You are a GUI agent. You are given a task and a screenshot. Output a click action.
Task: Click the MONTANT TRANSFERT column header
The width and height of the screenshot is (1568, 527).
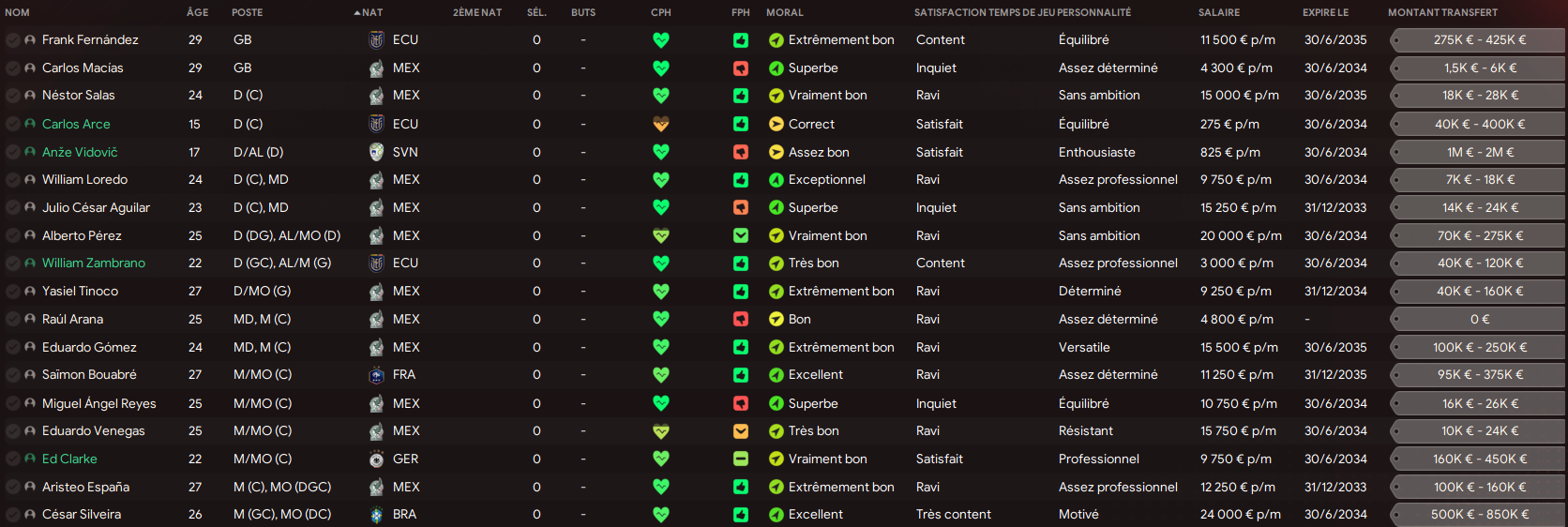(1442, 12)
